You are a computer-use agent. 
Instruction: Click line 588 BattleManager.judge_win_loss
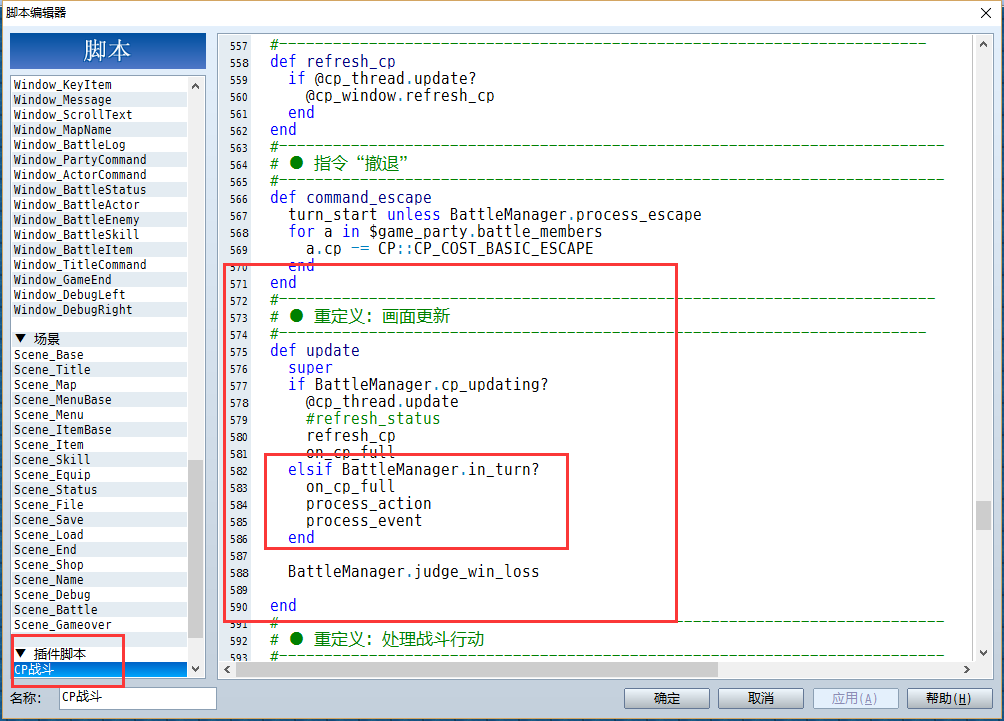click(413, 571)
